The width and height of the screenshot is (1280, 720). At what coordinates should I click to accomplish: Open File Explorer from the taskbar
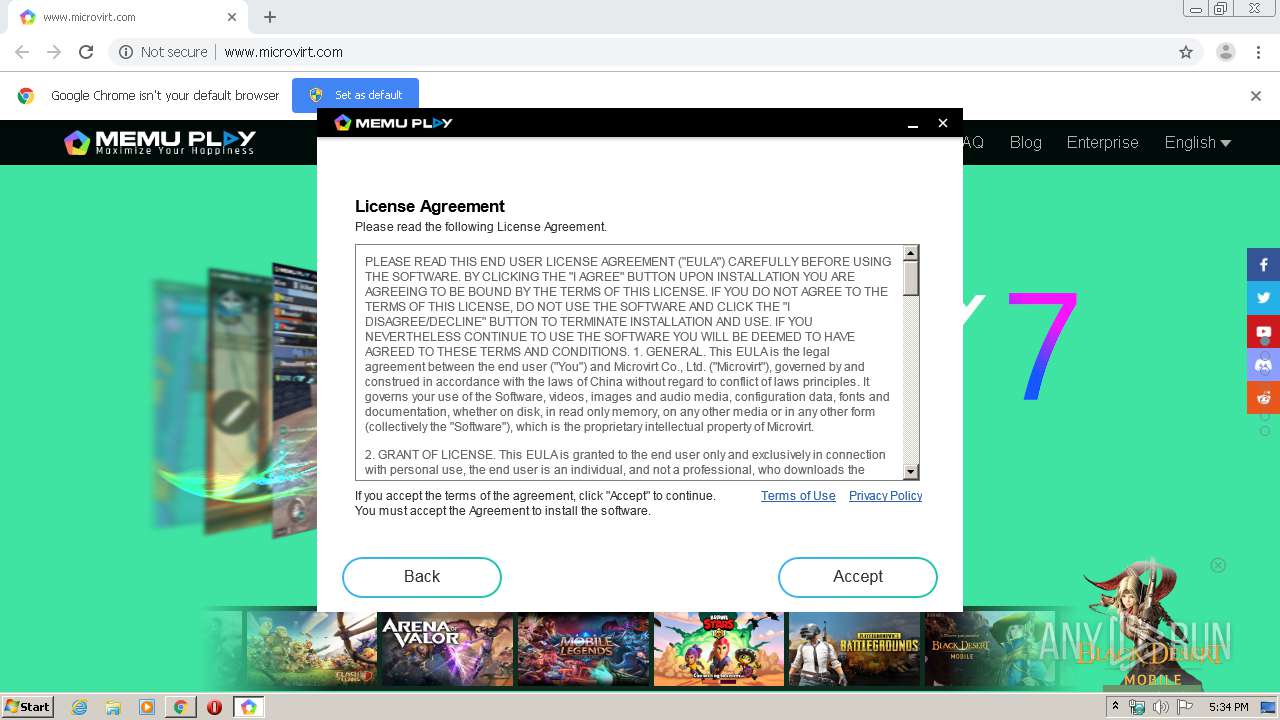click(113, 707)
